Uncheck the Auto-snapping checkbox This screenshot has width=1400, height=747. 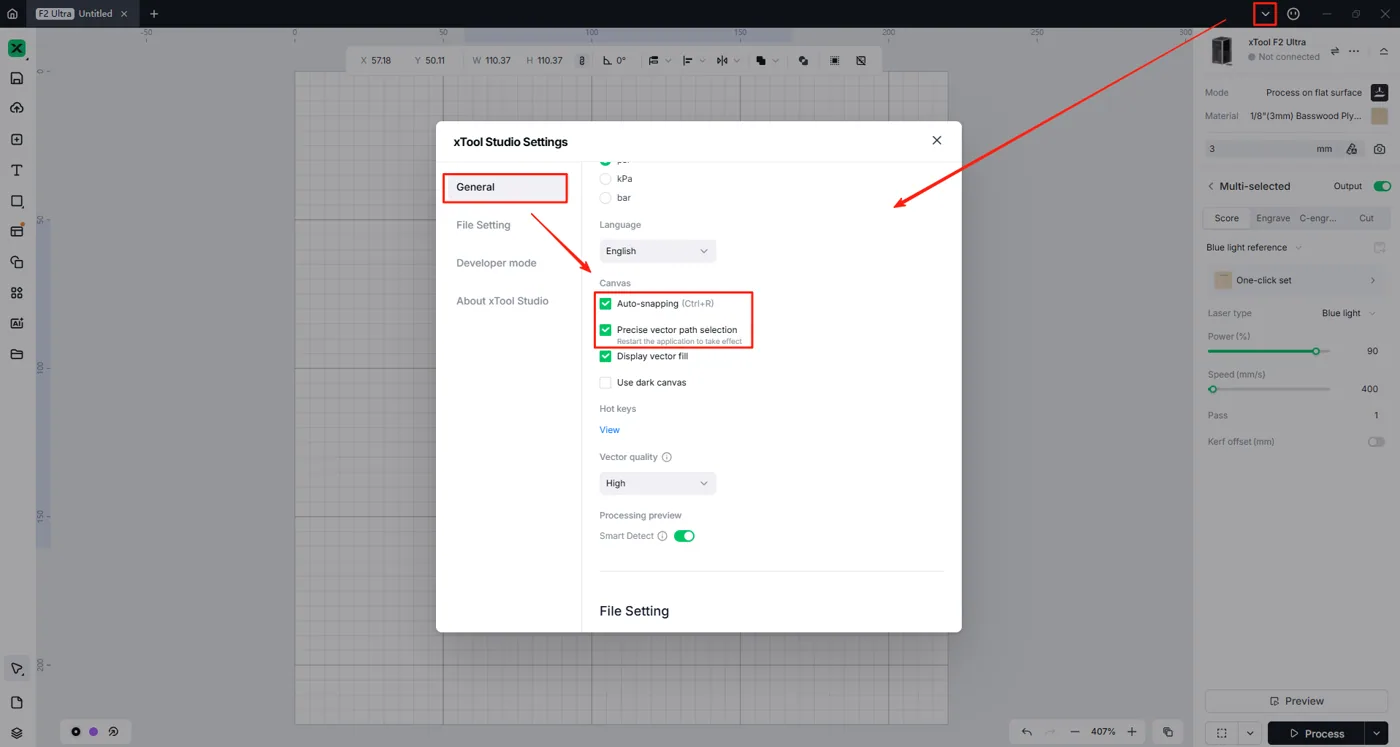pyautogui.click(x=605, y=303)
